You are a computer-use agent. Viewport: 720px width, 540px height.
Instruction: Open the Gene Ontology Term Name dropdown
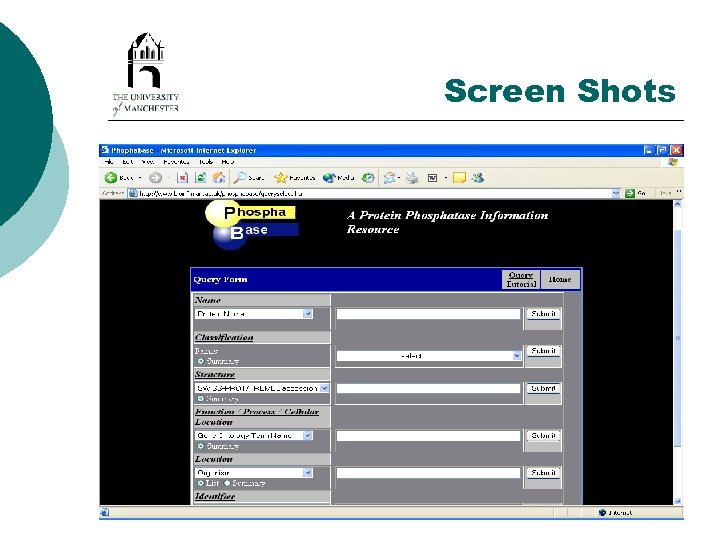254,435
